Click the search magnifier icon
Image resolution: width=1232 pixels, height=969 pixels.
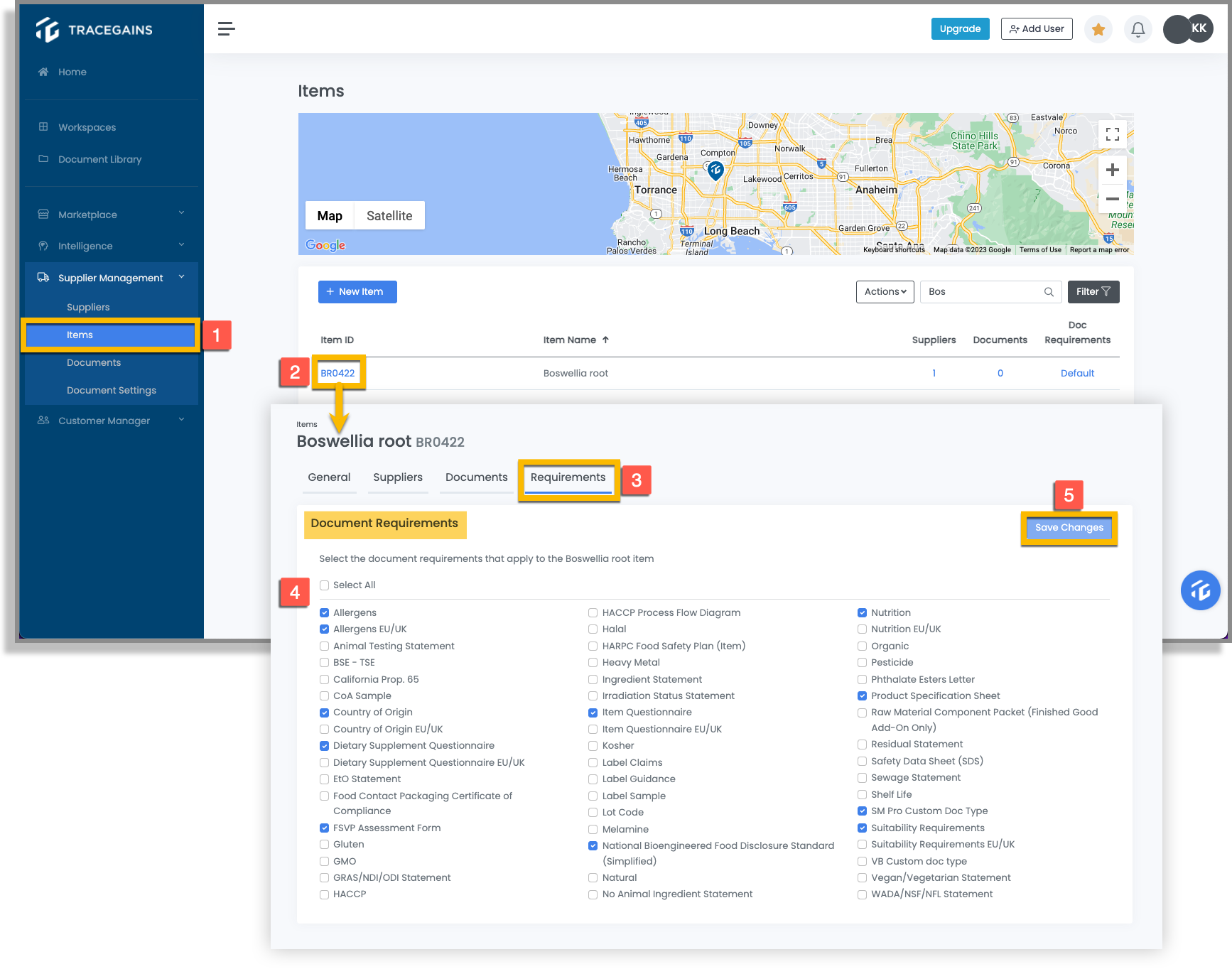click(1049, 292)
